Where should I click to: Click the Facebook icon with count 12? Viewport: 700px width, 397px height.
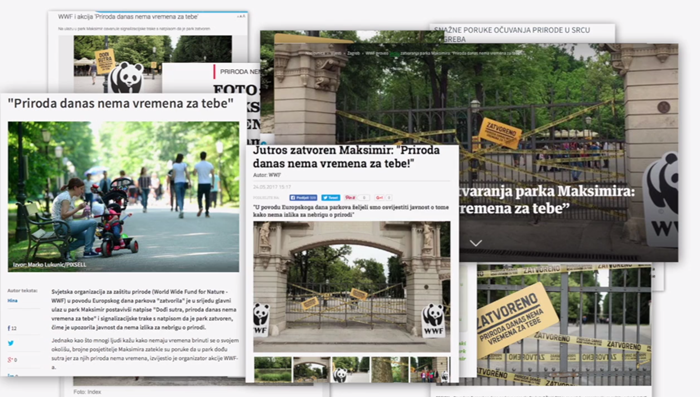pos(12,328)
